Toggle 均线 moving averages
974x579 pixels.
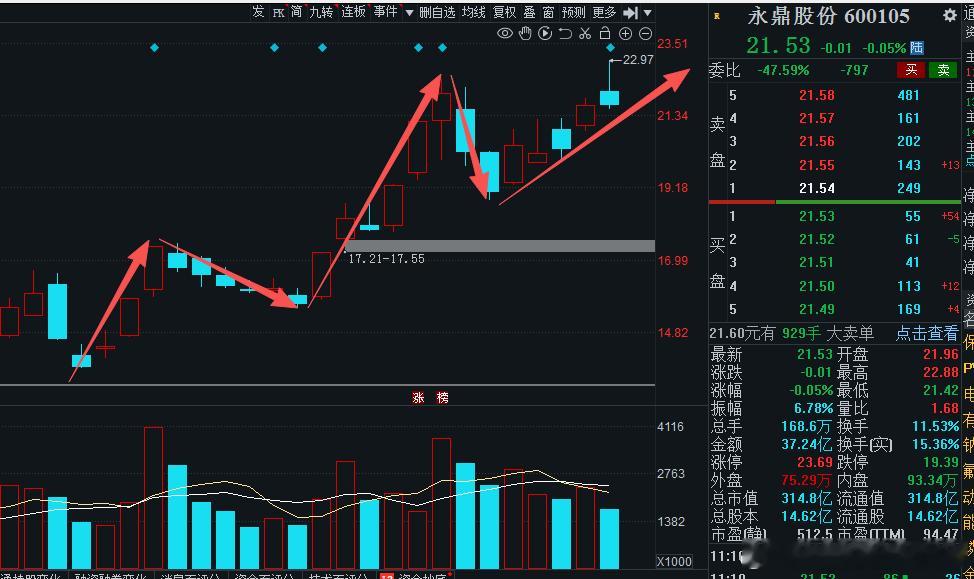coord(473,12)
